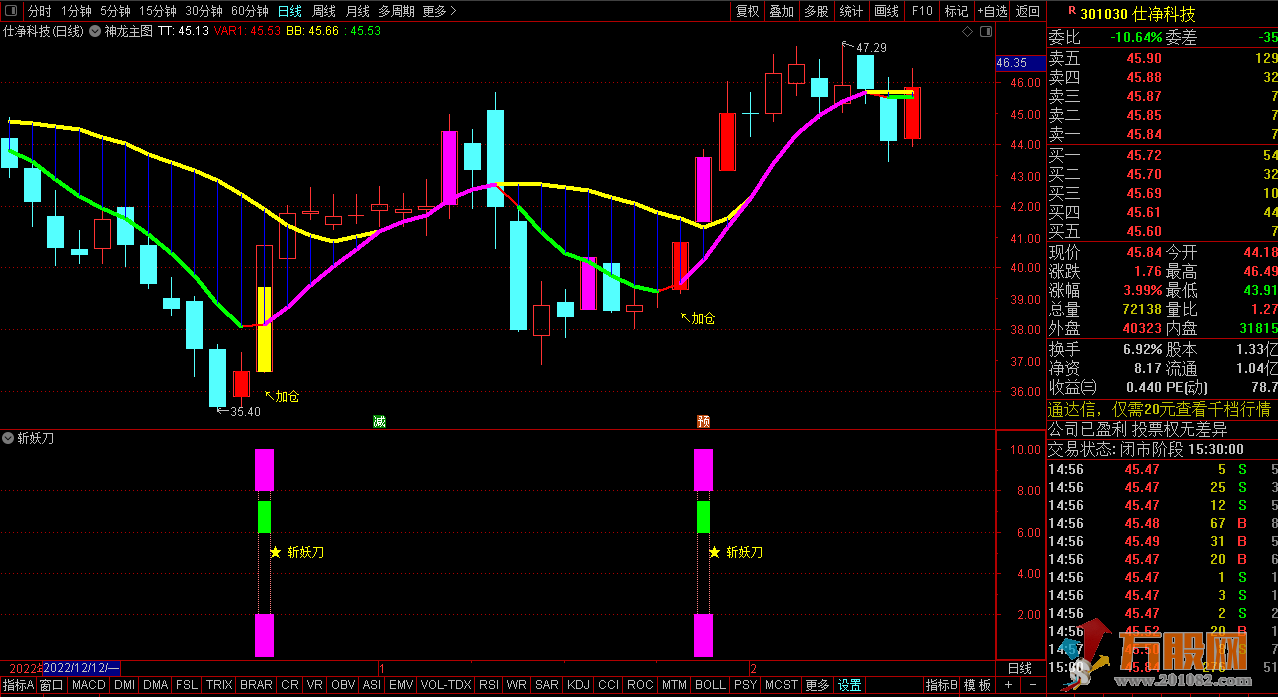Click the 复权 button in top toolbar
Screen dimensions: 1278x697
(x=747, y=11)
